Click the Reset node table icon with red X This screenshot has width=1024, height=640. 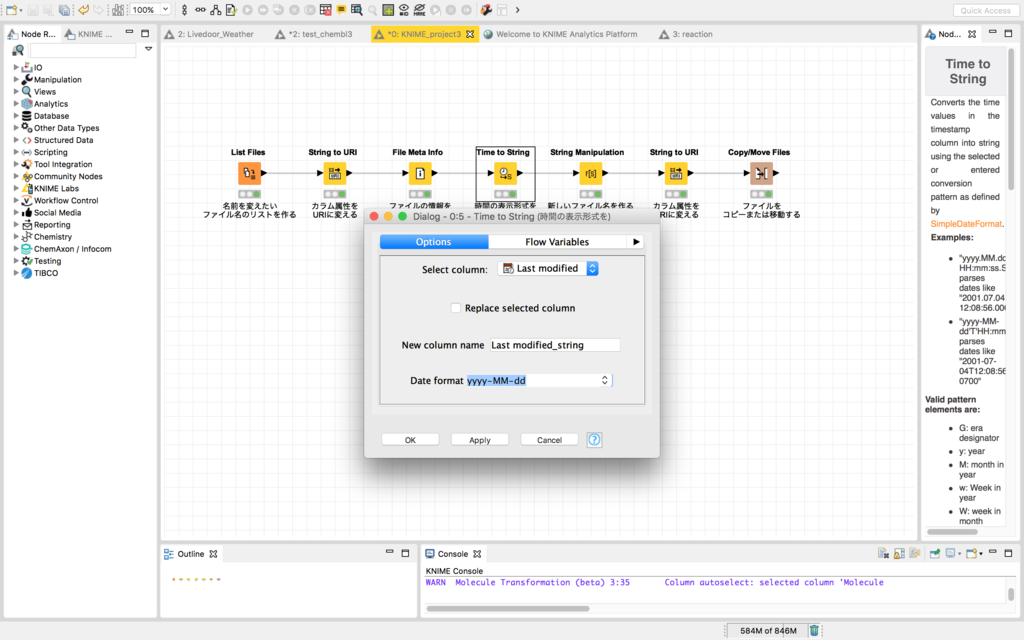(325, 10)
